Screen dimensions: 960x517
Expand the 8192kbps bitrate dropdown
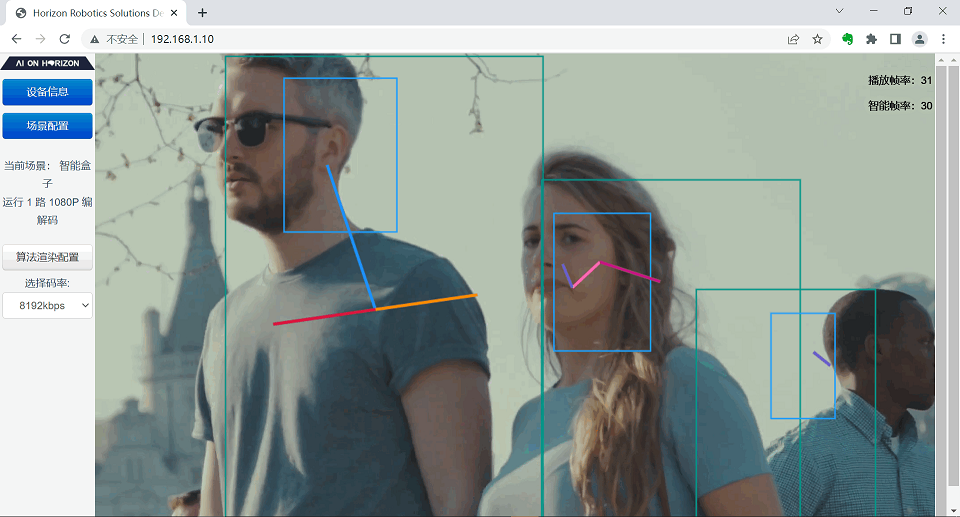pos(48,306)
